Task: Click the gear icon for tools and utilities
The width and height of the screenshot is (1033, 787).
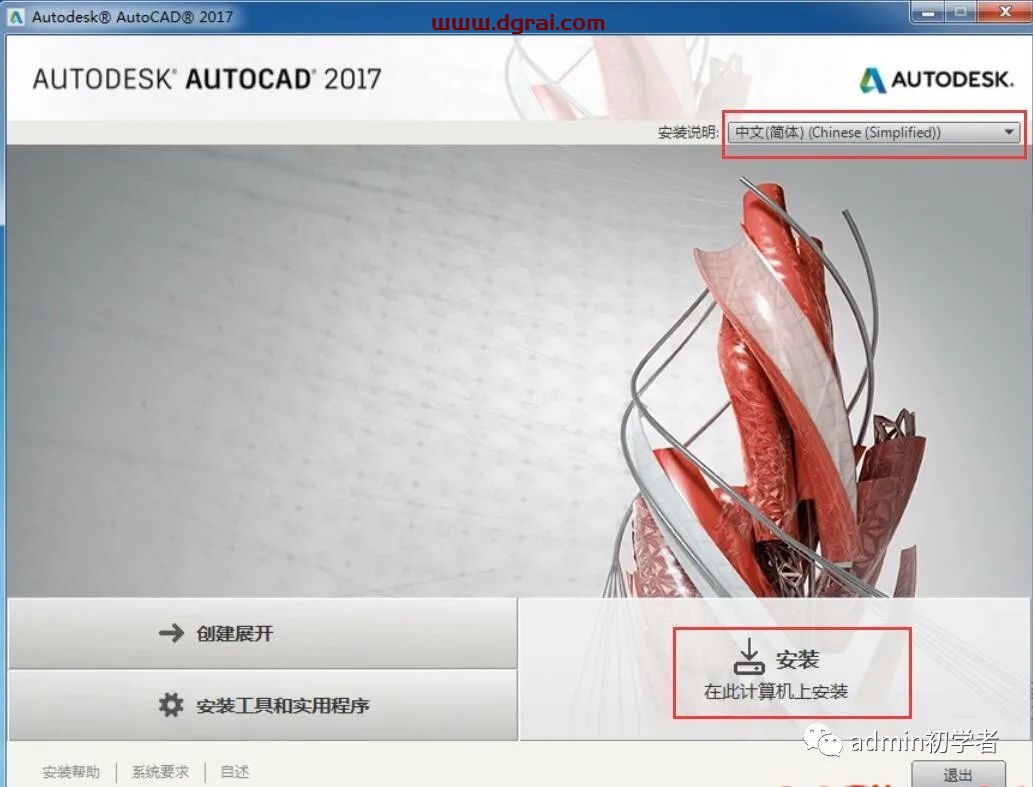Action: pyautogui.click(x=171, y=705)
